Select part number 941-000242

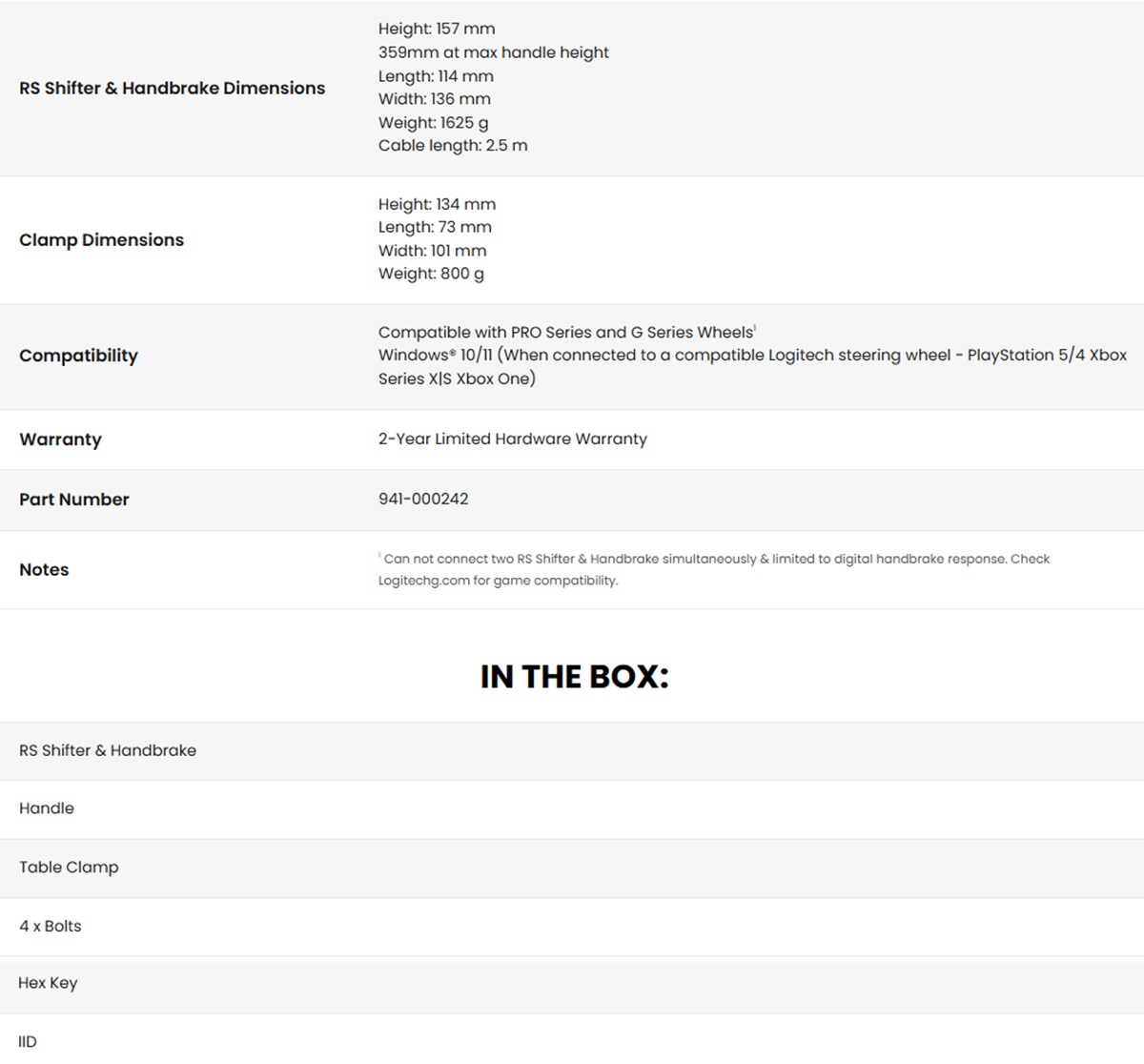tap(423, 499)
